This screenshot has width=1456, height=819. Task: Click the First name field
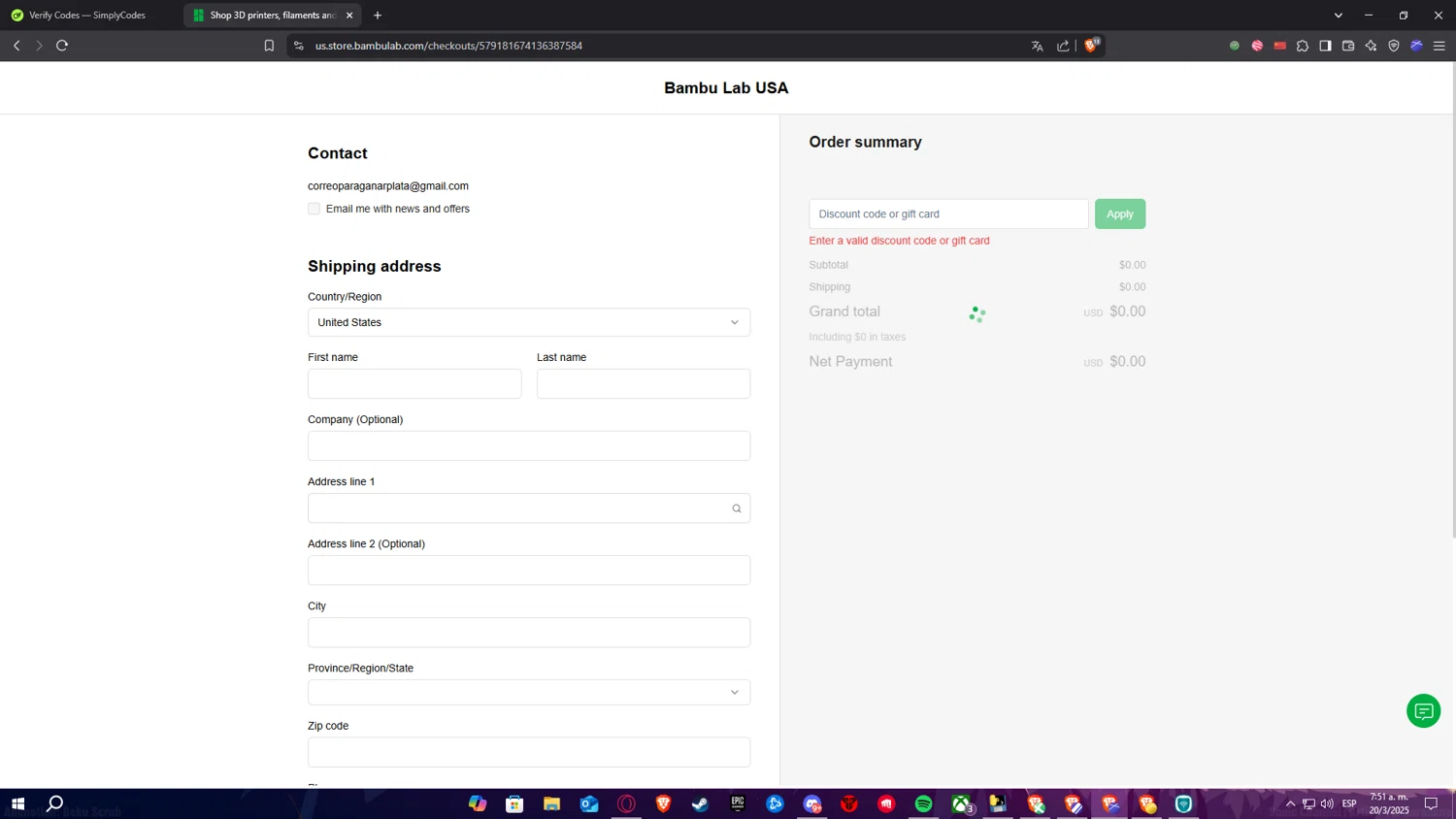(x=414, y=384)
